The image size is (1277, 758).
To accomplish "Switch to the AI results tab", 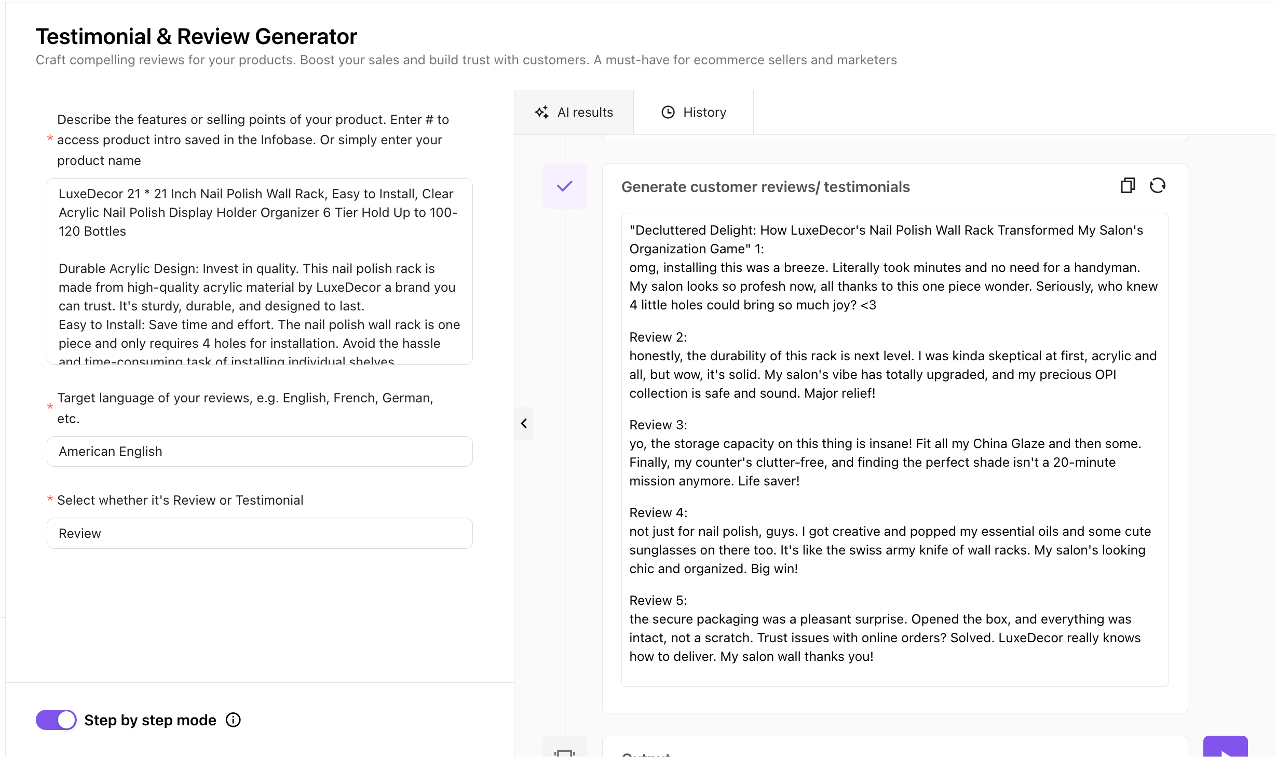I will (574, 112).
